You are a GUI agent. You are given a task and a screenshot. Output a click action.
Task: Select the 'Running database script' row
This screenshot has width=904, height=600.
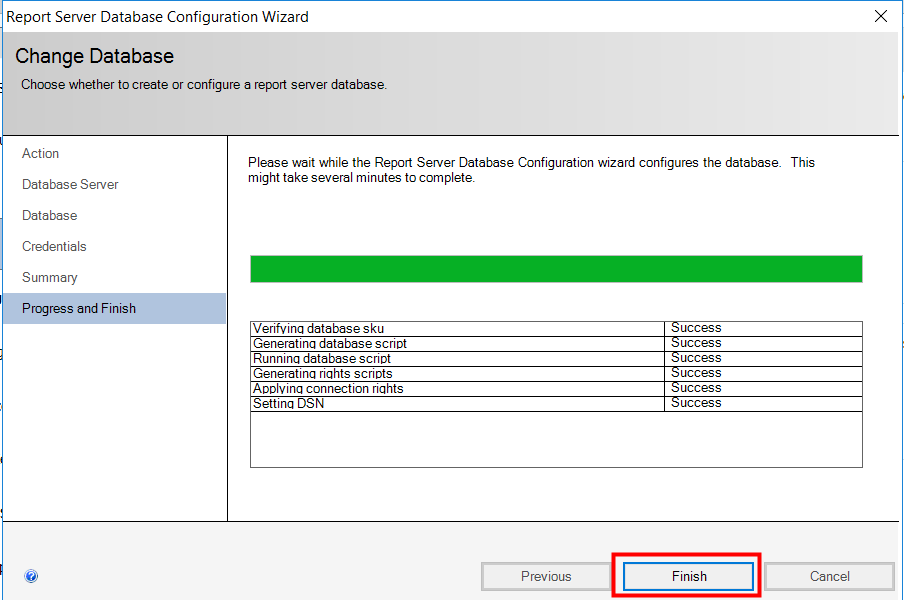coord(556,359)
